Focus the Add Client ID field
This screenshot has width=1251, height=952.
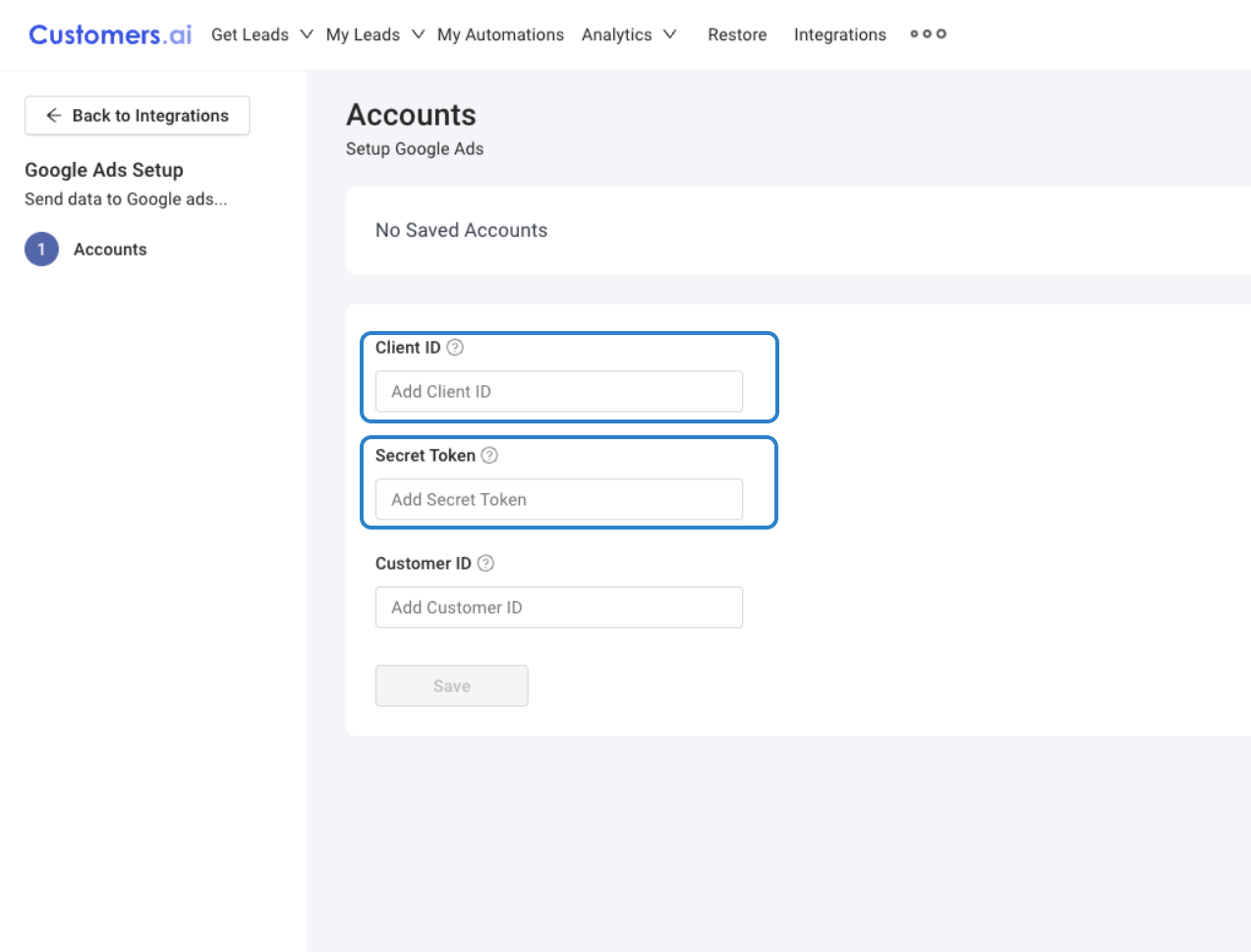[558, 391]
